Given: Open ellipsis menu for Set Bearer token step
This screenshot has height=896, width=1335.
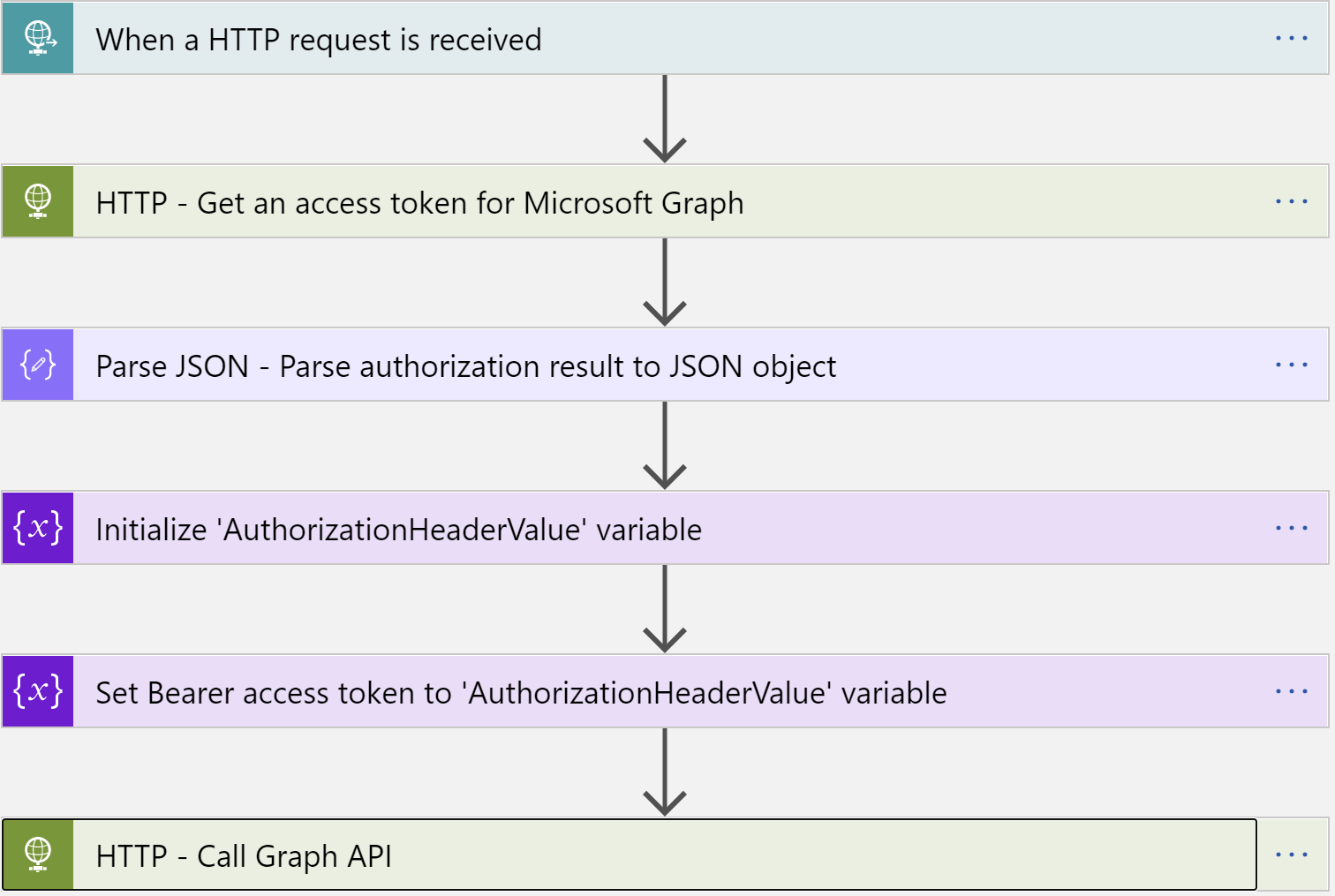Looking at the screenshot, I should click(x=1291, y=691).
